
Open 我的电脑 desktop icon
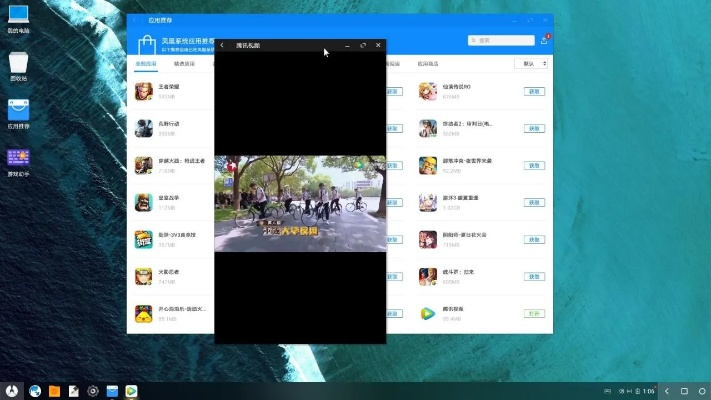(18, 16)
